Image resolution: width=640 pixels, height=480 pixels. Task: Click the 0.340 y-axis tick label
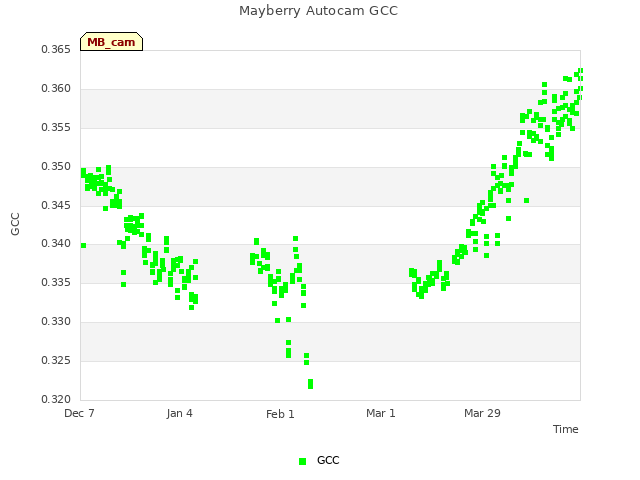[x=56, y=244]
